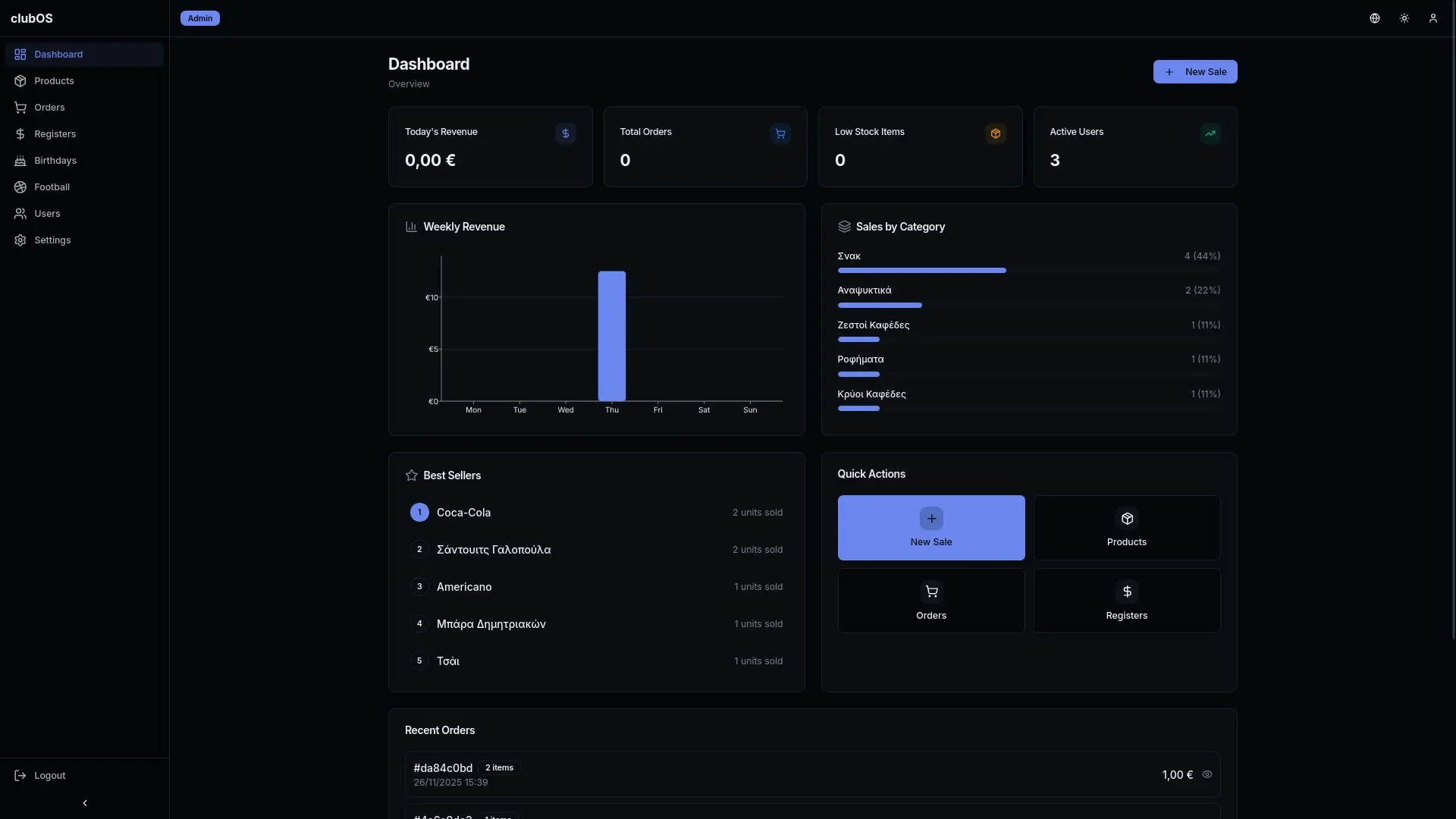Go to Football sidebar item
The image size is (1456, 819).
click(x=52, y=187)
